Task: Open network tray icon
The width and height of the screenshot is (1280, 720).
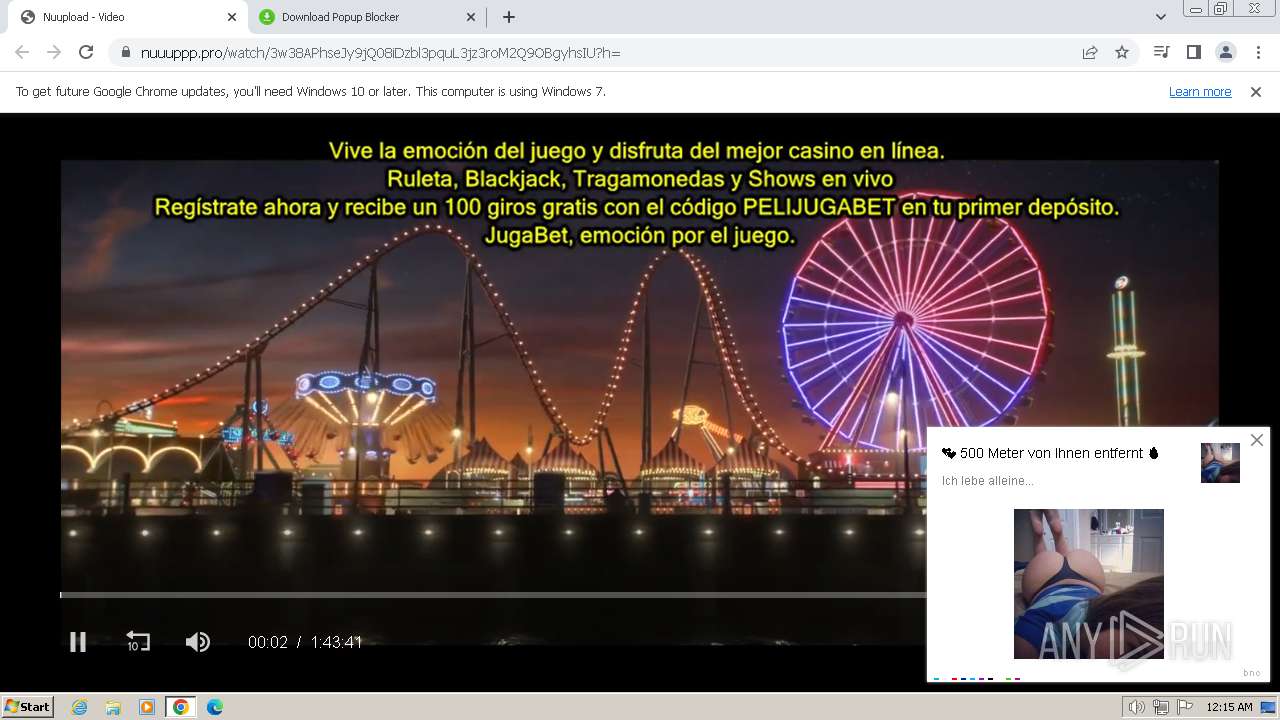Action: [1161, 707]
